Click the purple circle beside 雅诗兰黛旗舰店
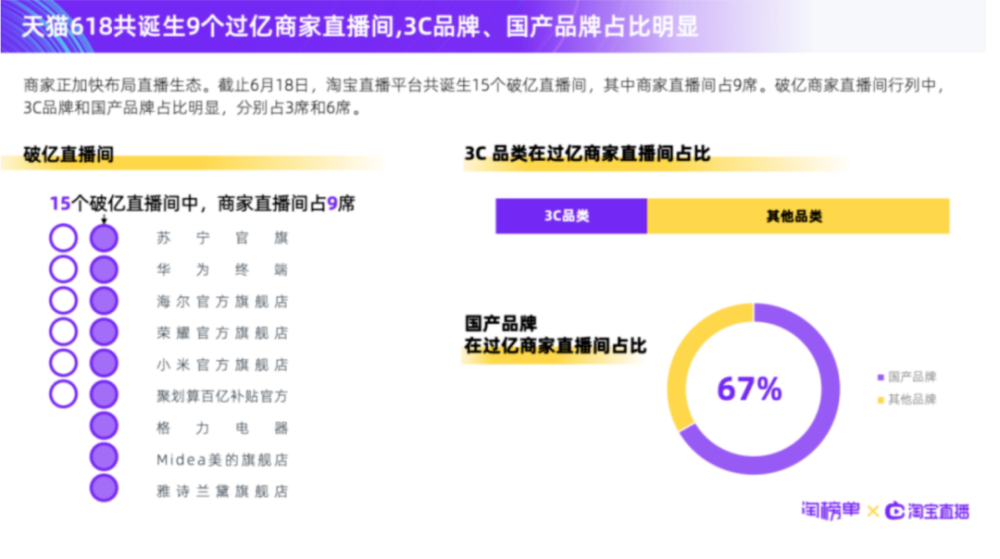This screenshot has width=1000, height=559. 103,488
